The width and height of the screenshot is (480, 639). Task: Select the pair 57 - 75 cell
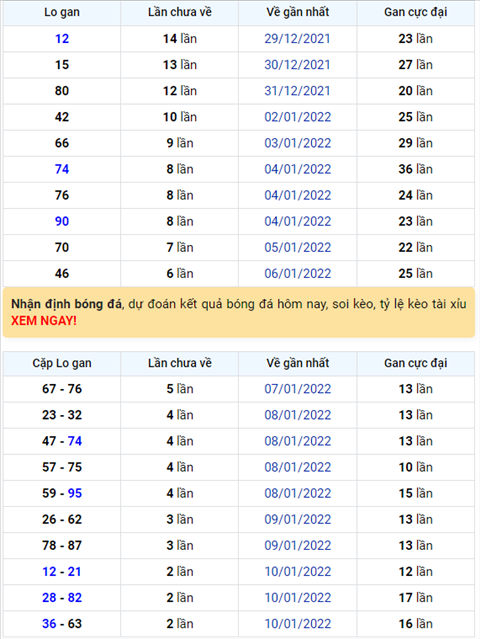click(x=62, y=467)
